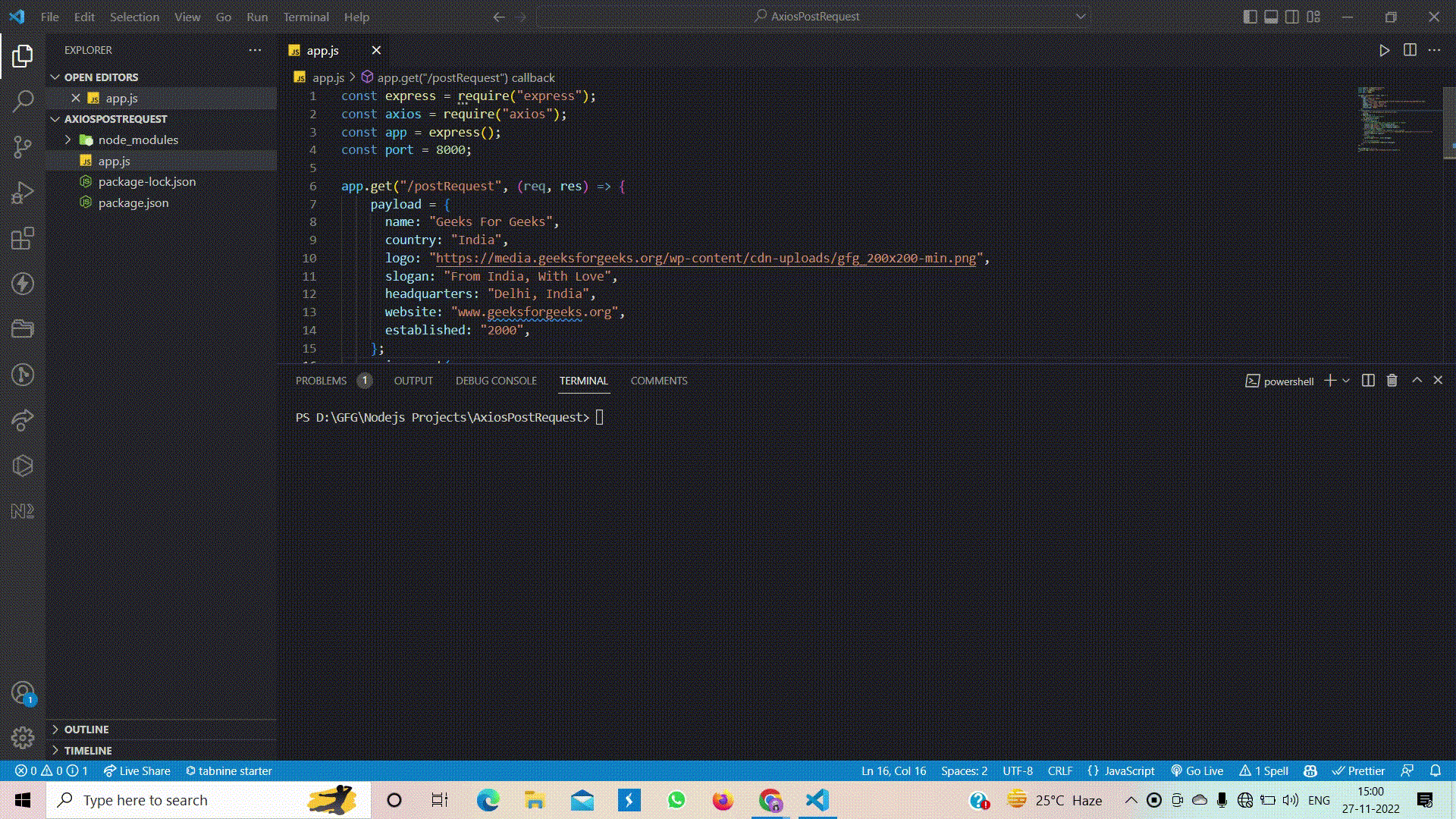Viewport: 1456px width, 819px height.
Task: Close app.js in Open Editors list
Action: (x=76, y=98)
